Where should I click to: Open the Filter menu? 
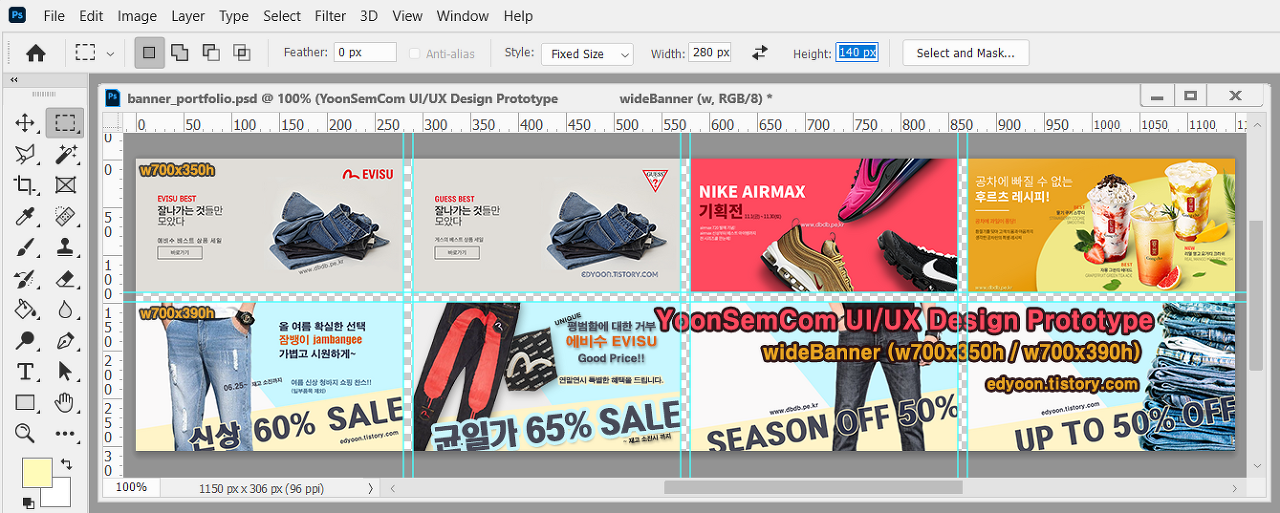point(329,16)
